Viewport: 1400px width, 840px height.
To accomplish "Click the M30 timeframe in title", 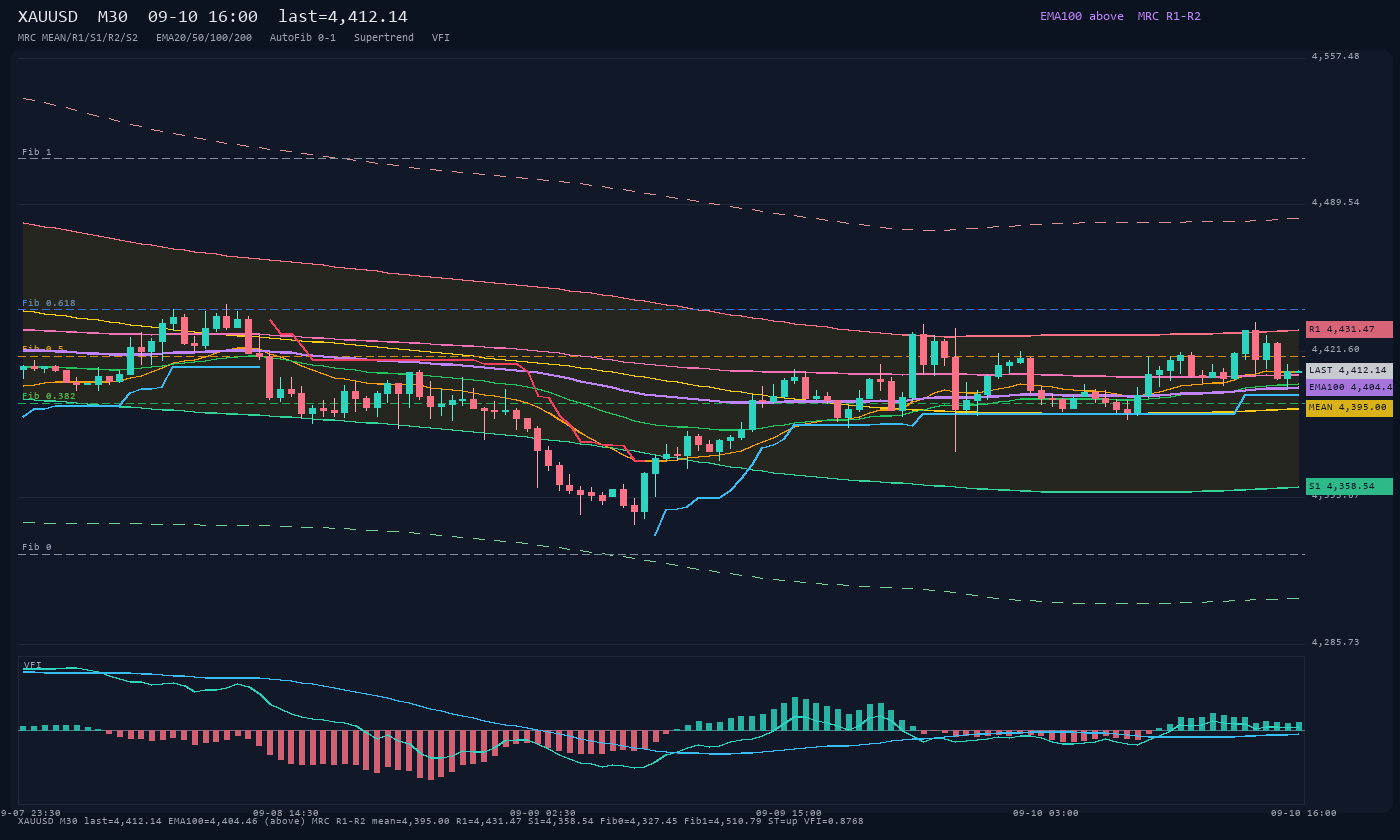I will click(x=113, y=17).
